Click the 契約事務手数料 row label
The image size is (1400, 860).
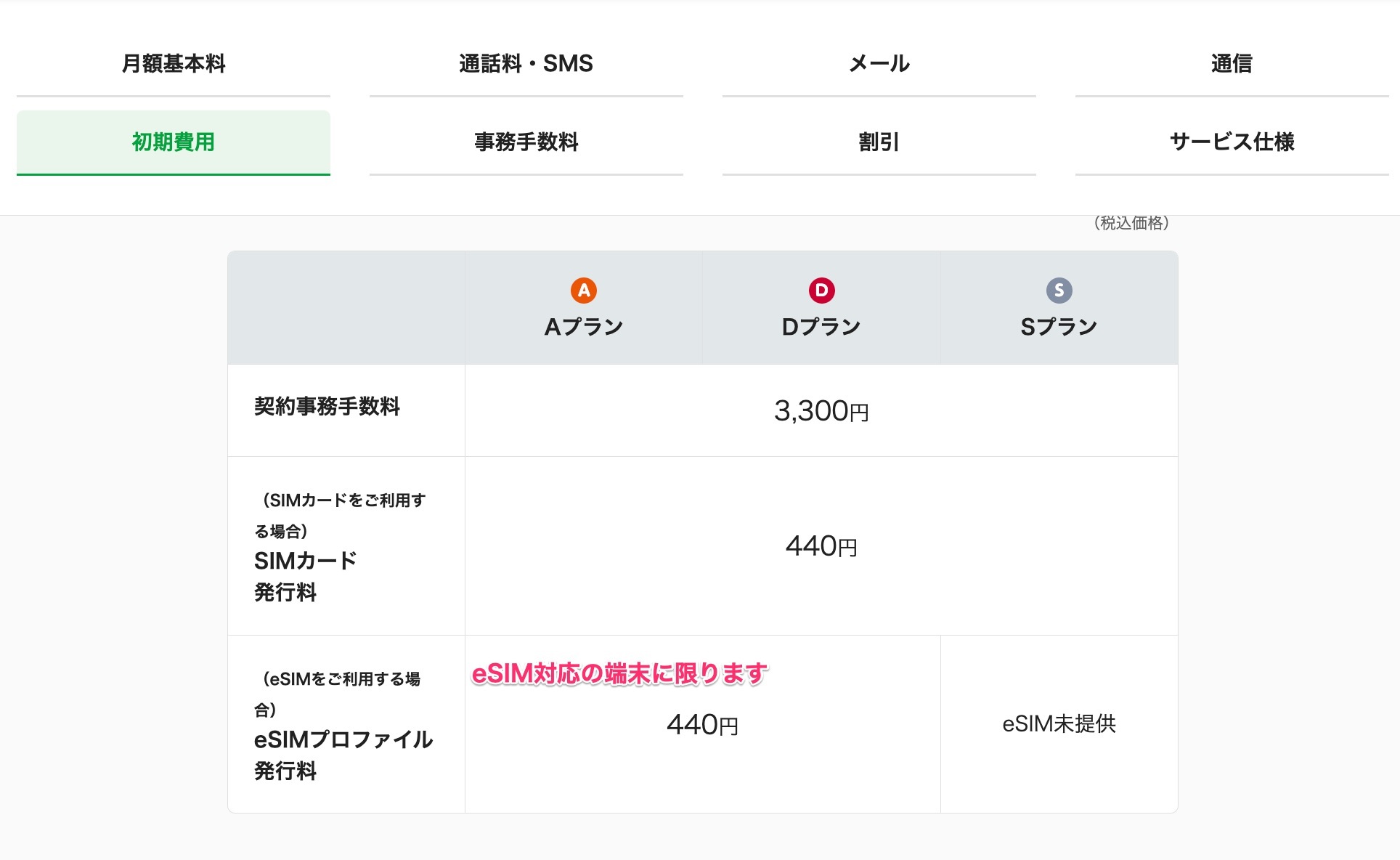(x=327, y=407)
